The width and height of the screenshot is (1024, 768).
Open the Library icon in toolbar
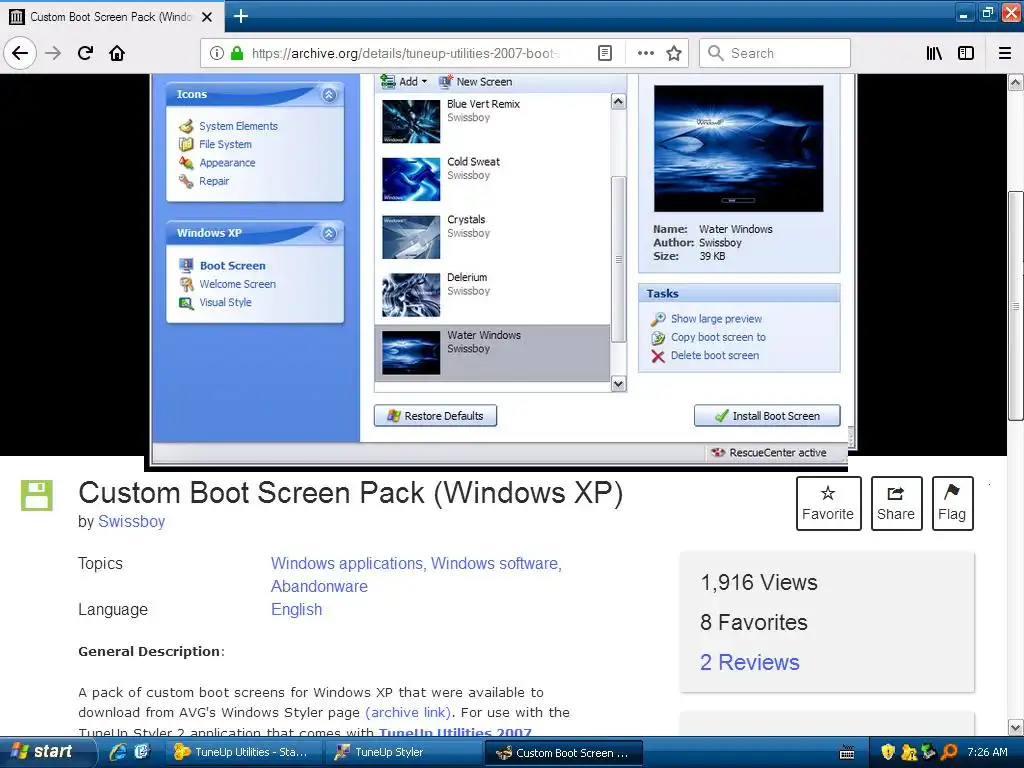coord(934,53)
